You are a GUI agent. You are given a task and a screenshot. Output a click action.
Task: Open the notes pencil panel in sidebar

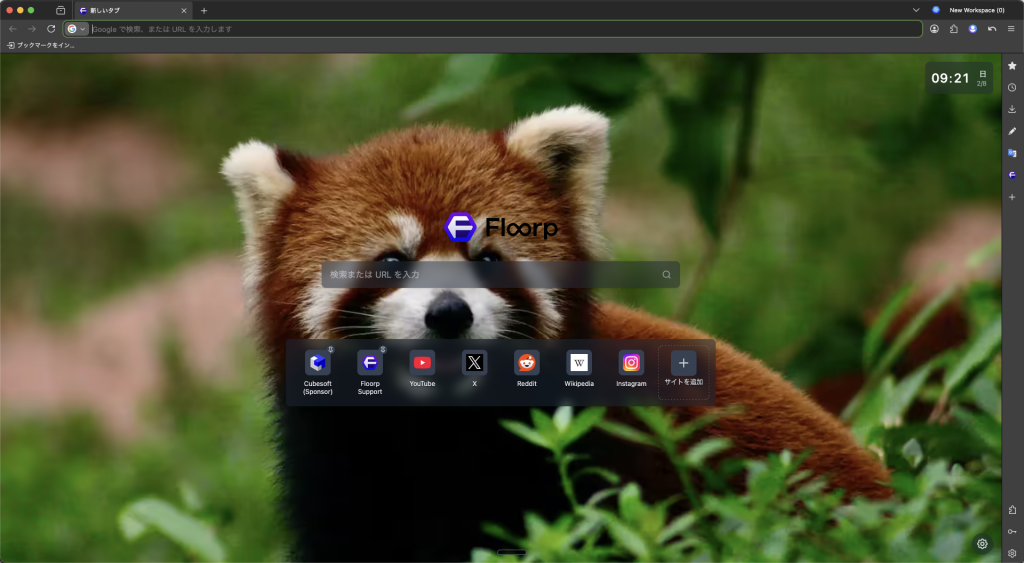[1012, 131]
